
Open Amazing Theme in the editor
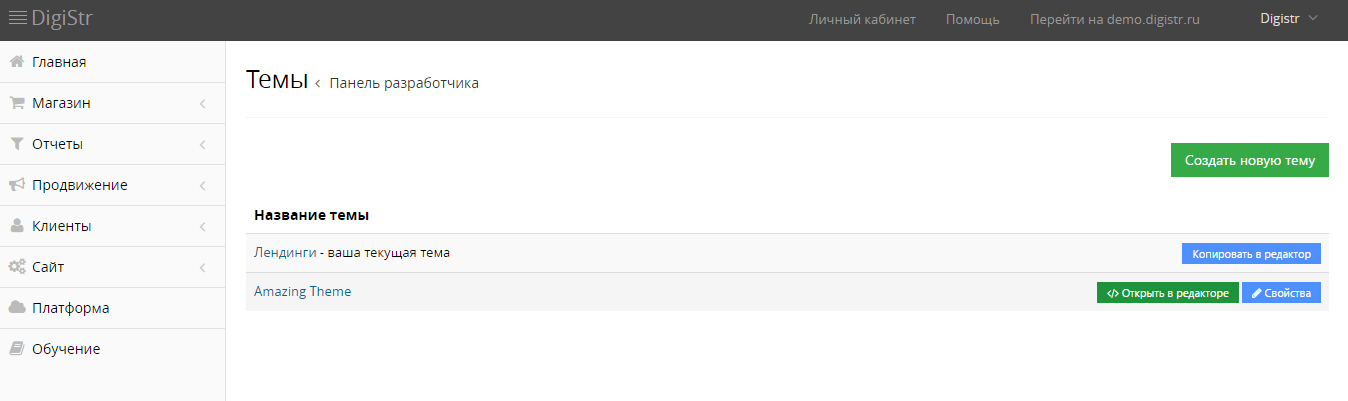coord(1168,293)
